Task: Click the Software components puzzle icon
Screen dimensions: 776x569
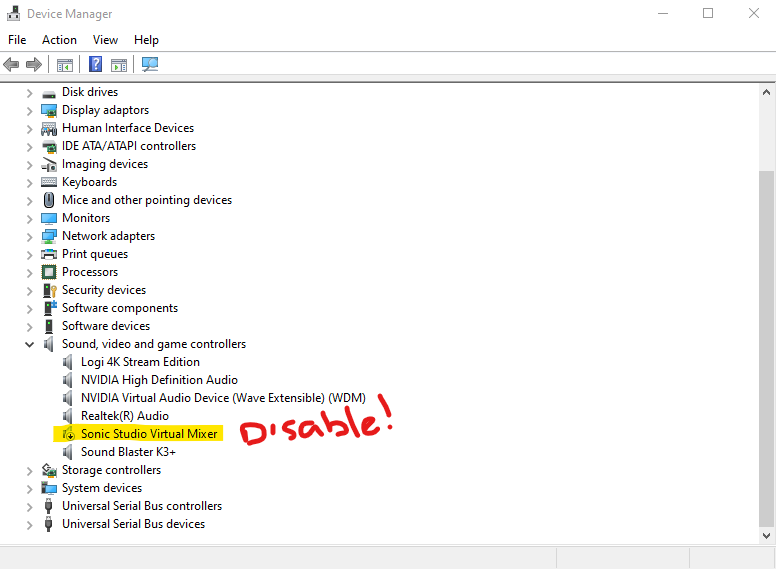Action: tap(50, 308)
